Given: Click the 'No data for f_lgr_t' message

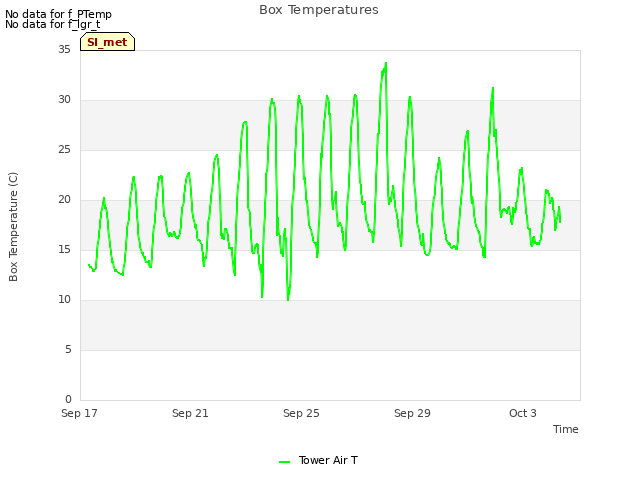Looking at the screenshot, I should (x=52, y=24).
